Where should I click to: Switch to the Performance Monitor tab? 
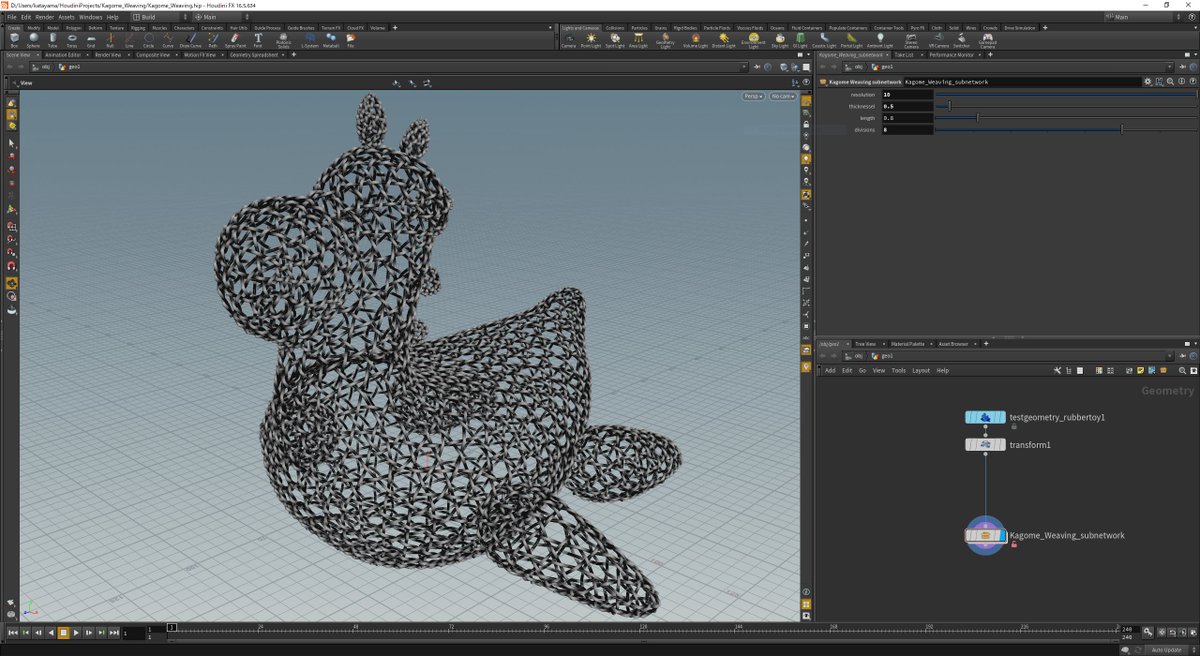click(x=951, y=55)
